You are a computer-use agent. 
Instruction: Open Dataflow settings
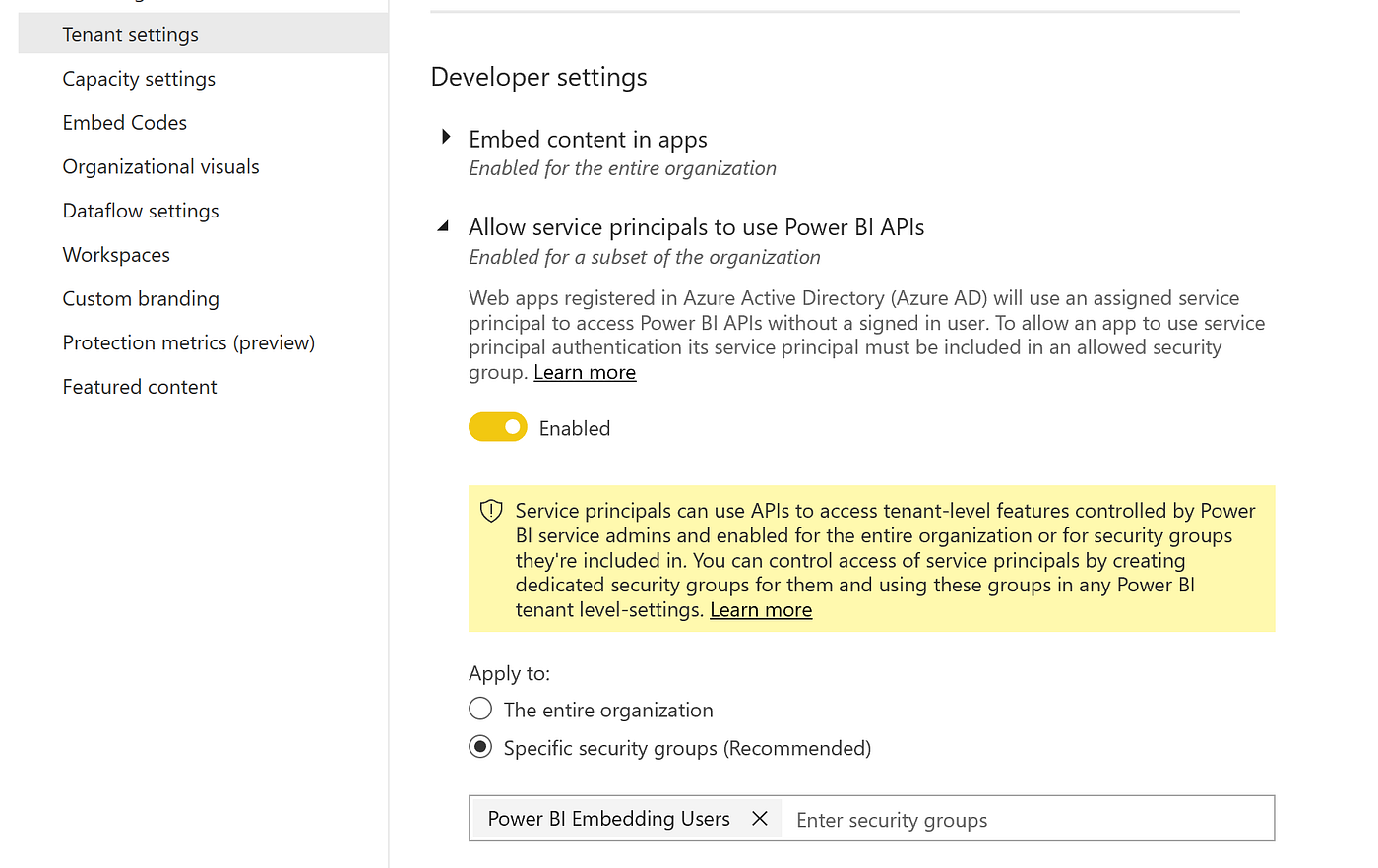(x=141, y=211)
